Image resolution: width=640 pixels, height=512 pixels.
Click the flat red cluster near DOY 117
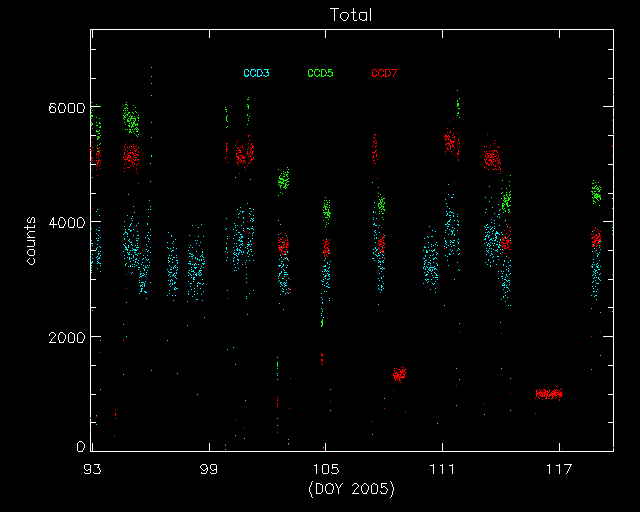[549, 394]
